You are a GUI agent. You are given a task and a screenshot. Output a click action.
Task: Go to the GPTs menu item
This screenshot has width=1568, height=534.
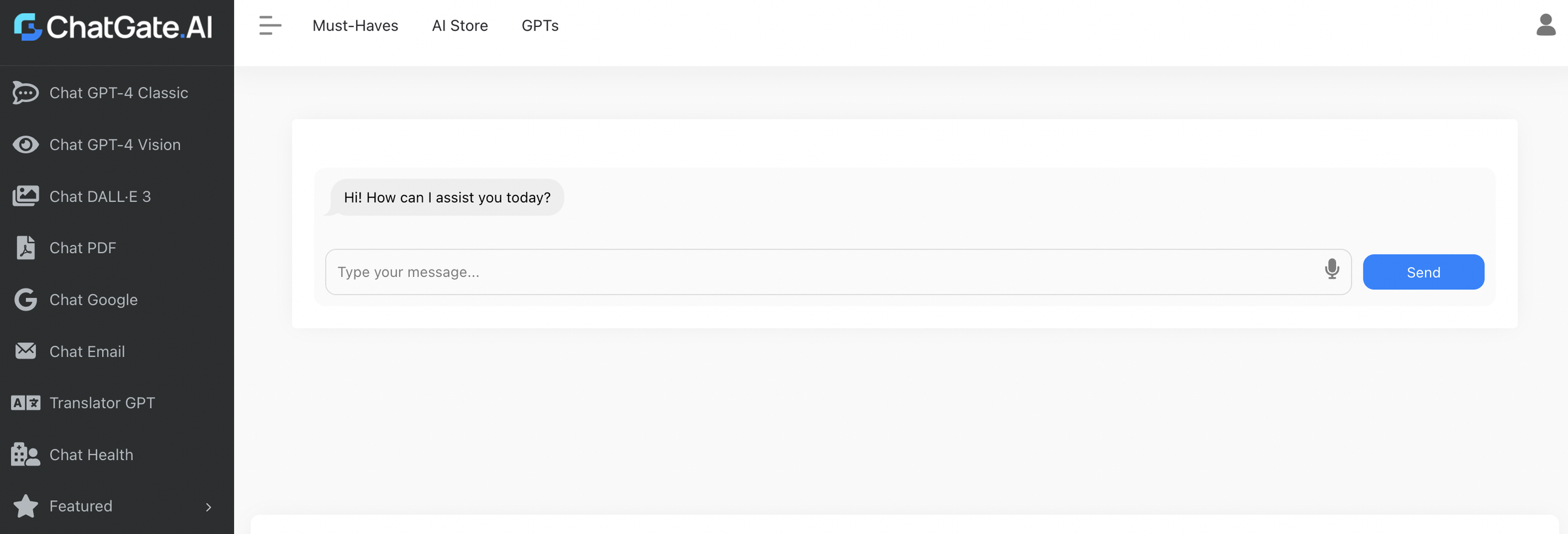[x=540, y=26]
